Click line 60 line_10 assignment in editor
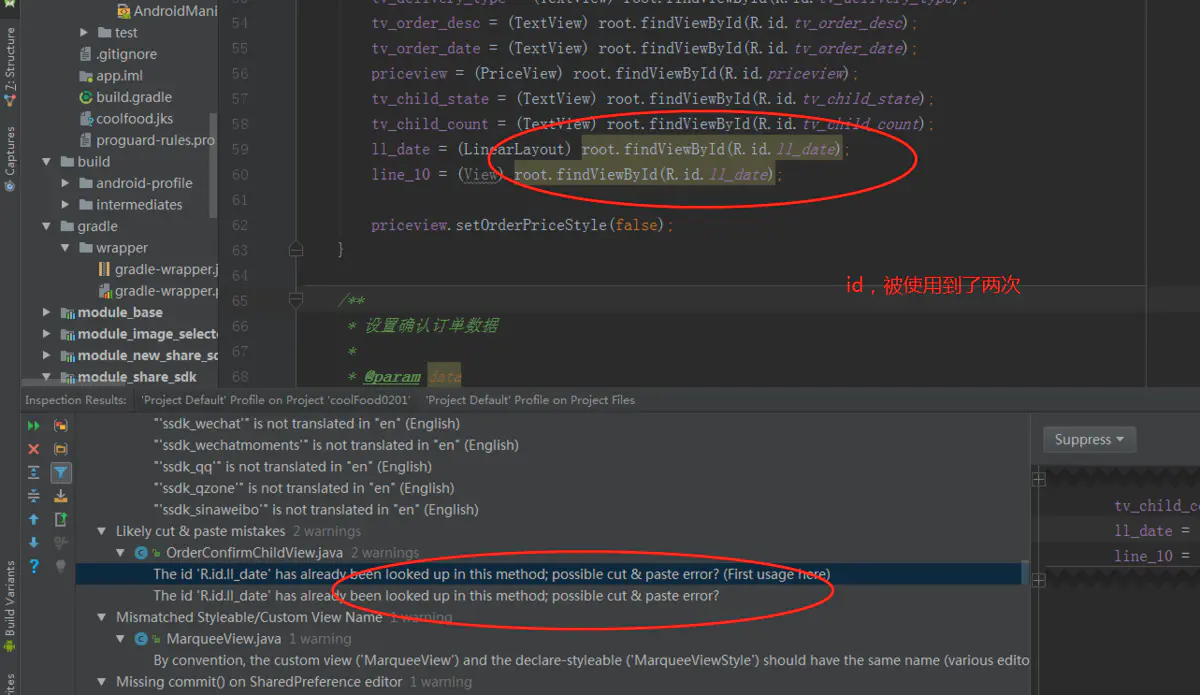1200x695 pixels. 575,174
